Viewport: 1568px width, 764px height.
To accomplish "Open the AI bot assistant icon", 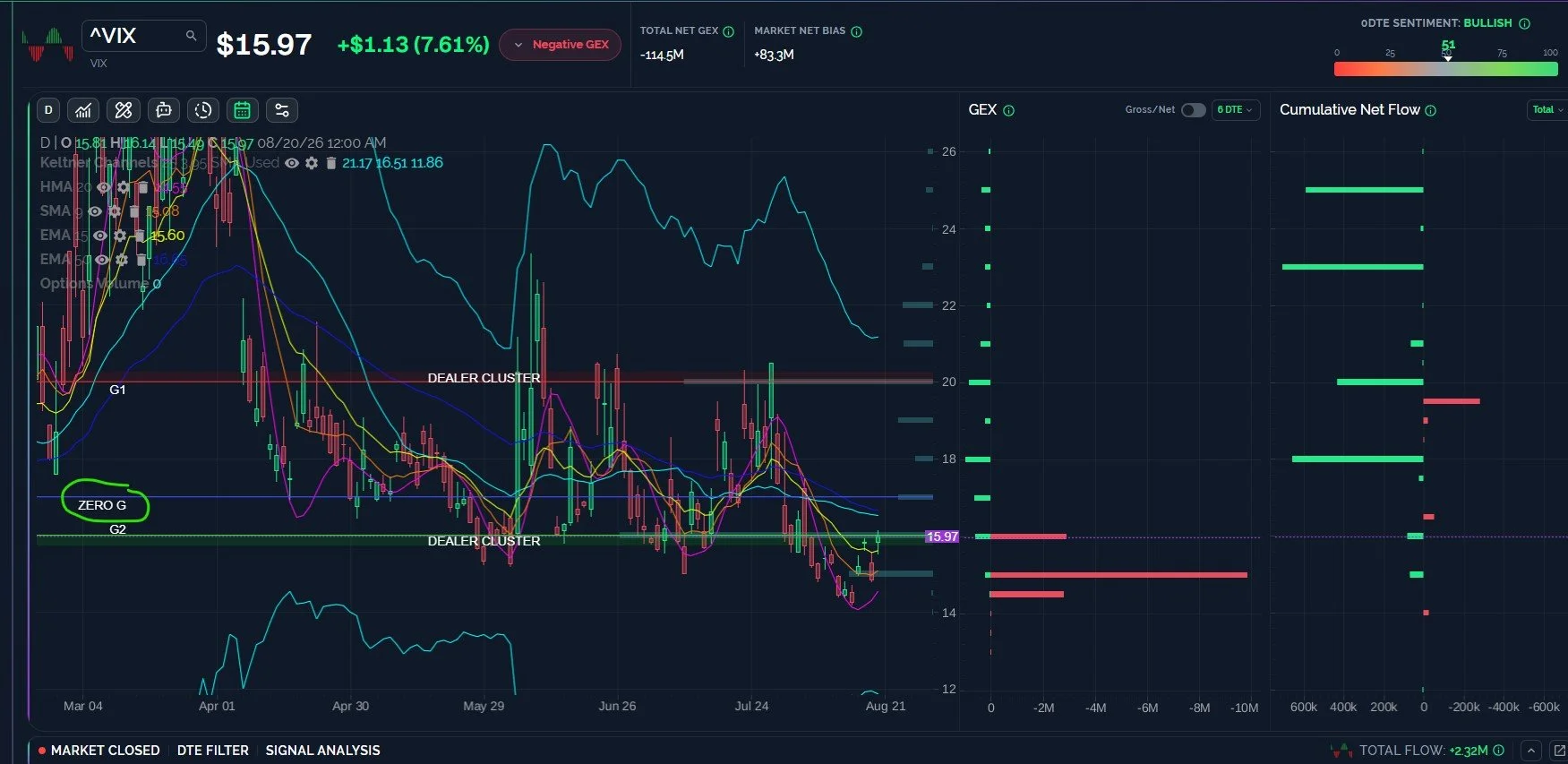I will (x=163, y=110).
